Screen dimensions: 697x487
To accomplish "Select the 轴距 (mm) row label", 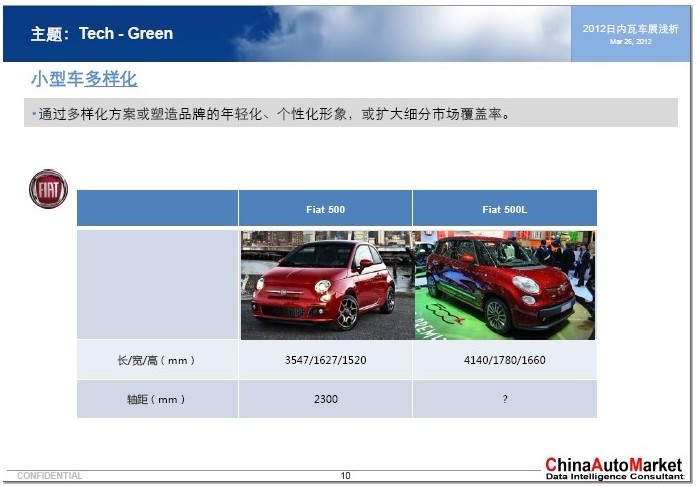I will coord(157,399).
